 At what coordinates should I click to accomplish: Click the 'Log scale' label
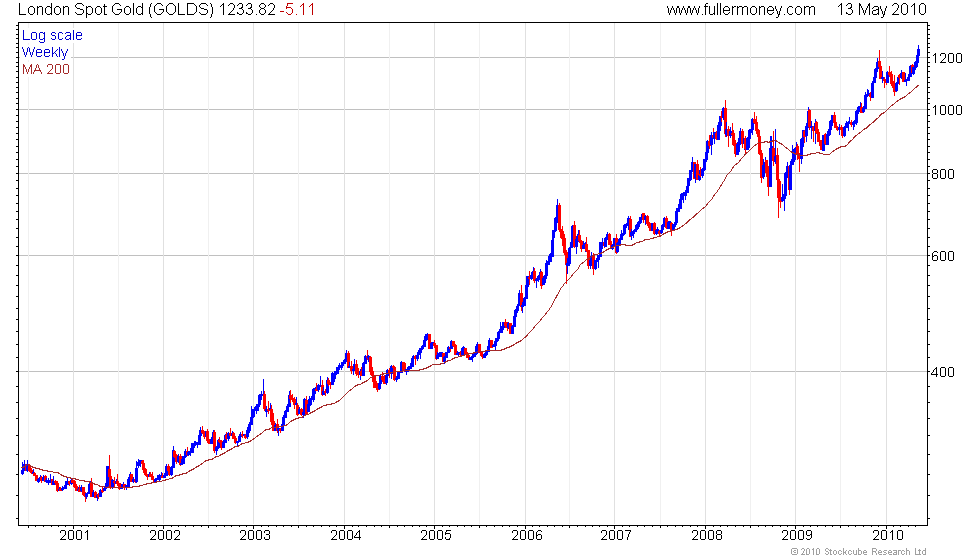point(52,36)
